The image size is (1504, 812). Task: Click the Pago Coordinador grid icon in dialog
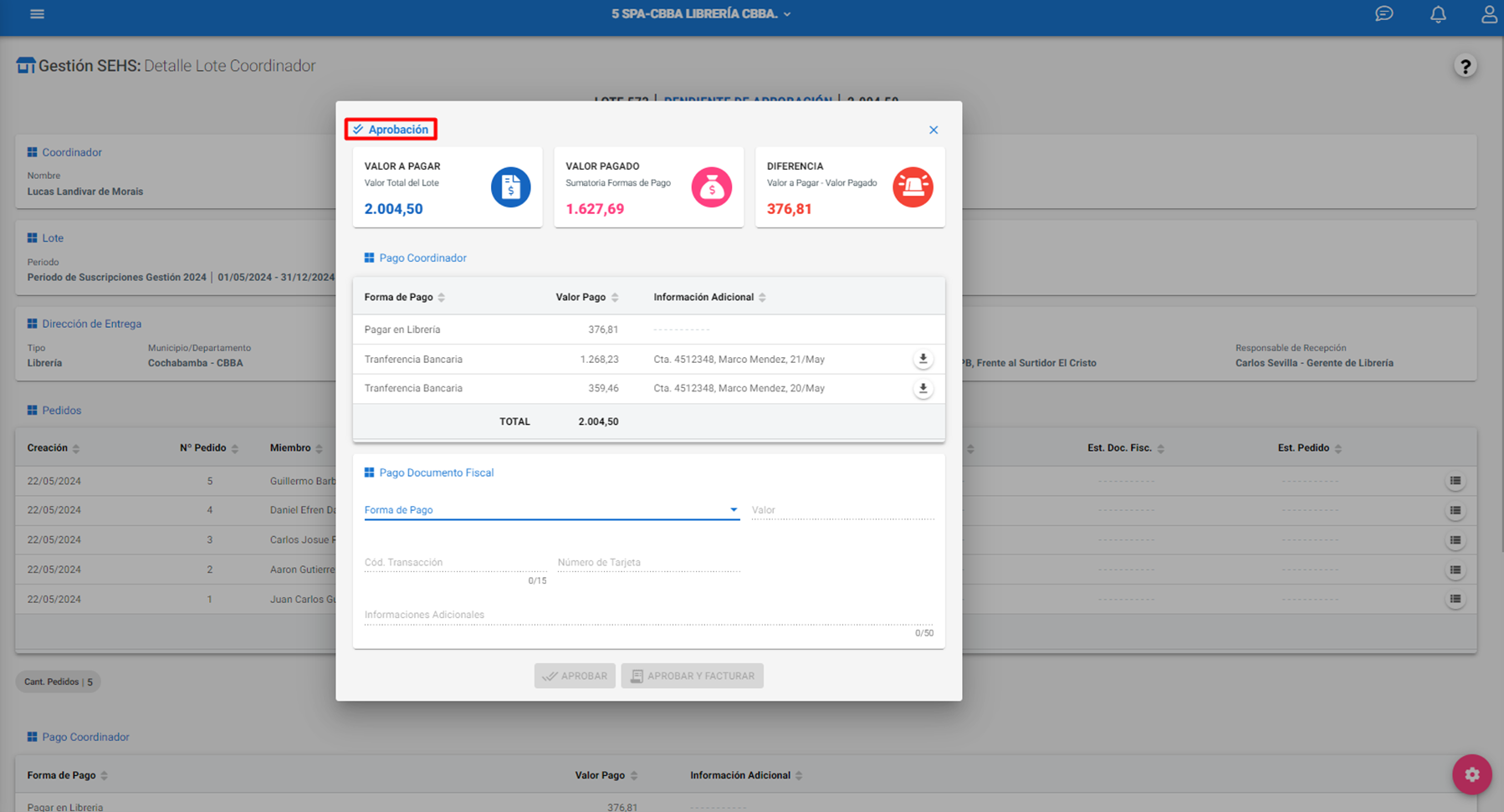pos(369,258)
